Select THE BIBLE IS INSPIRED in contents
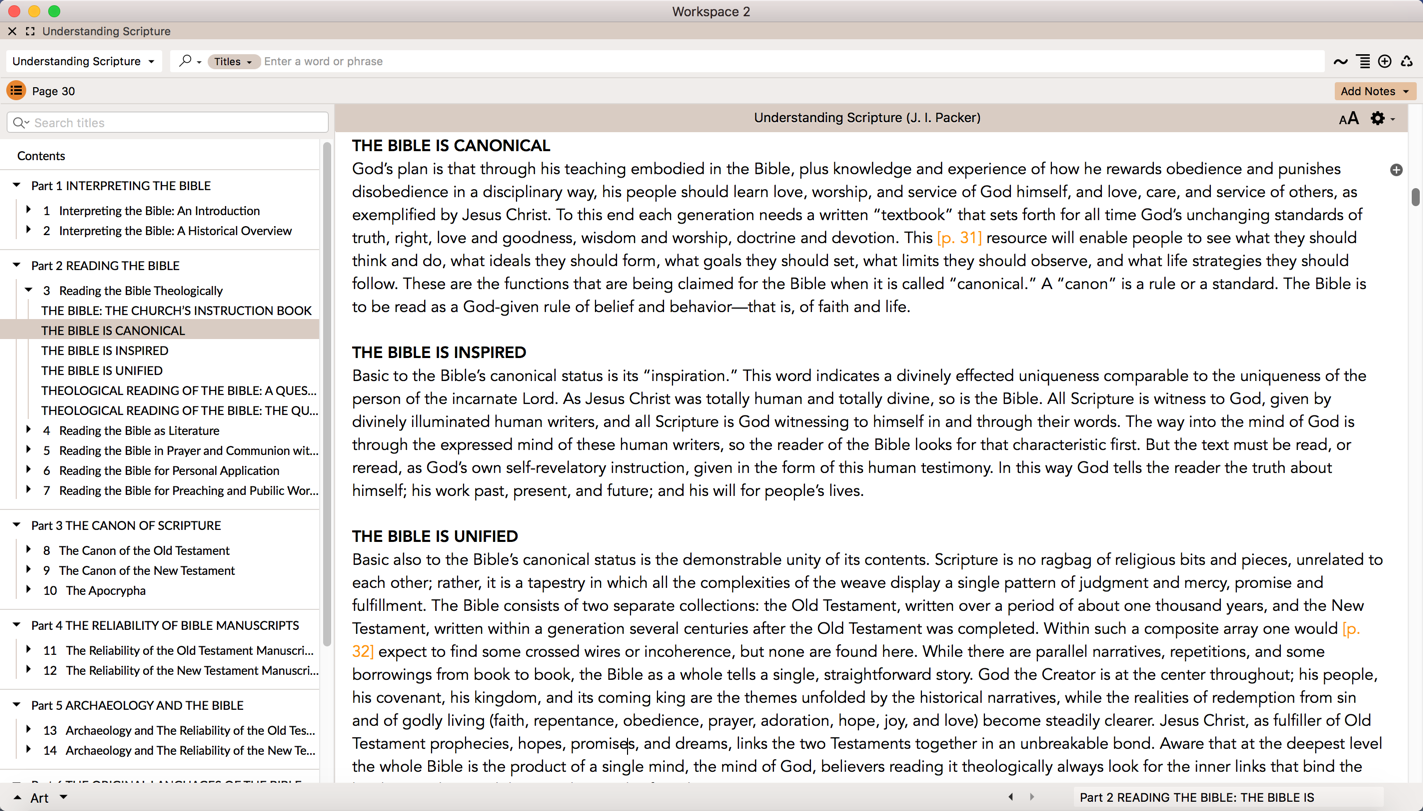 pyautogui.click(x=104, y=351)
